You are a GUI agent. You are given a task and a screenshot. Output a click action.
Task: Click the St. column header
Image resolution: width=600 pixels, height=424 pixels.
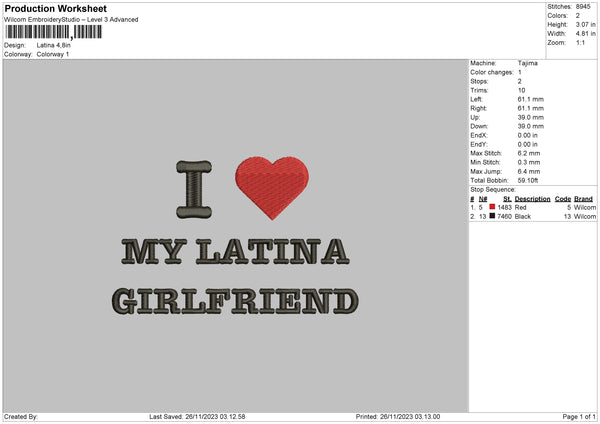tap(508, 199)
